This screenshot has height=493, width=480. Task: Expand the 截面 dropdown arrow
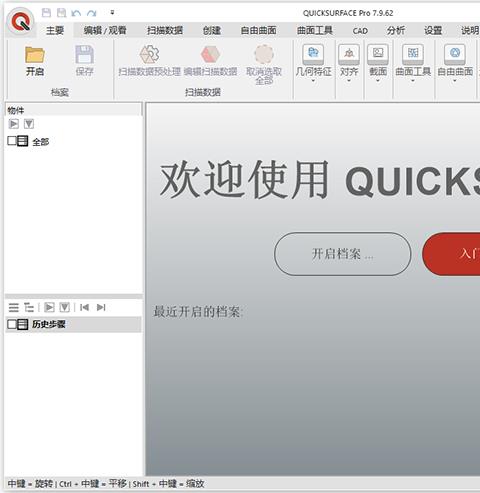378,81
